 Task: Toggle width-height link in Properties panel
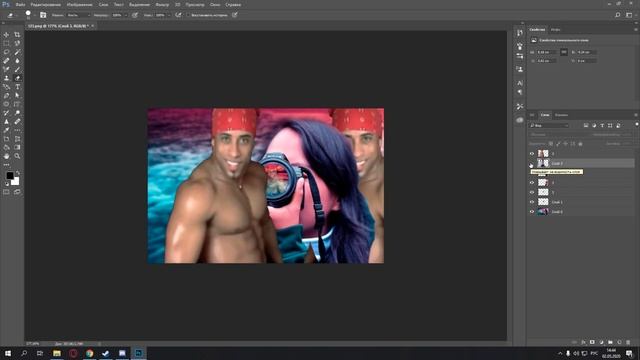tap(564, 52)
